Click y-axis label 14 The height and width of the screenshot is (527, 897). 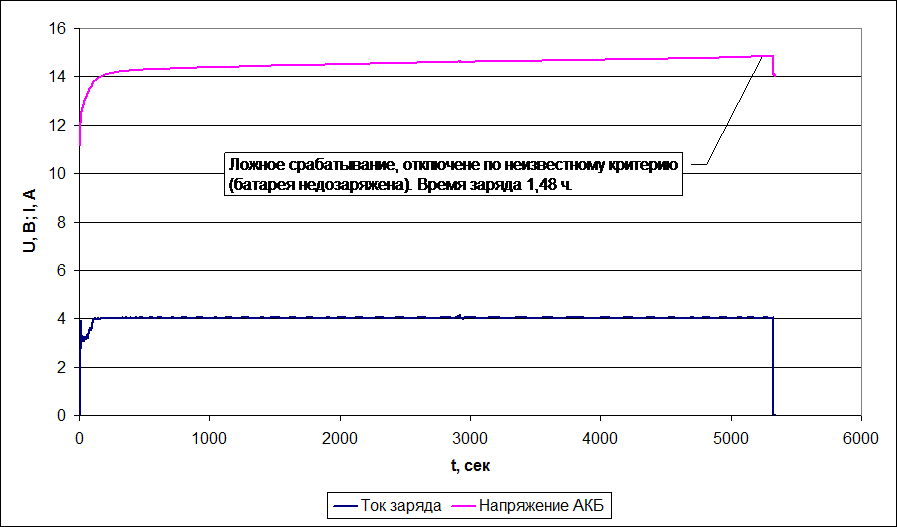59,77
